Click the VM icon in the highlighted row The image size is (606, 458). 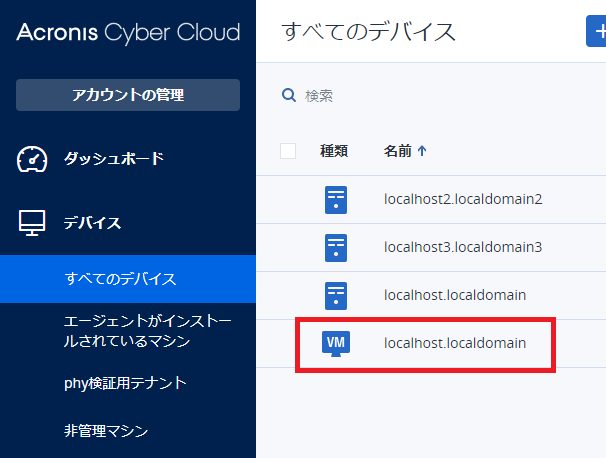pyautogui.click(x=336, y=343)
